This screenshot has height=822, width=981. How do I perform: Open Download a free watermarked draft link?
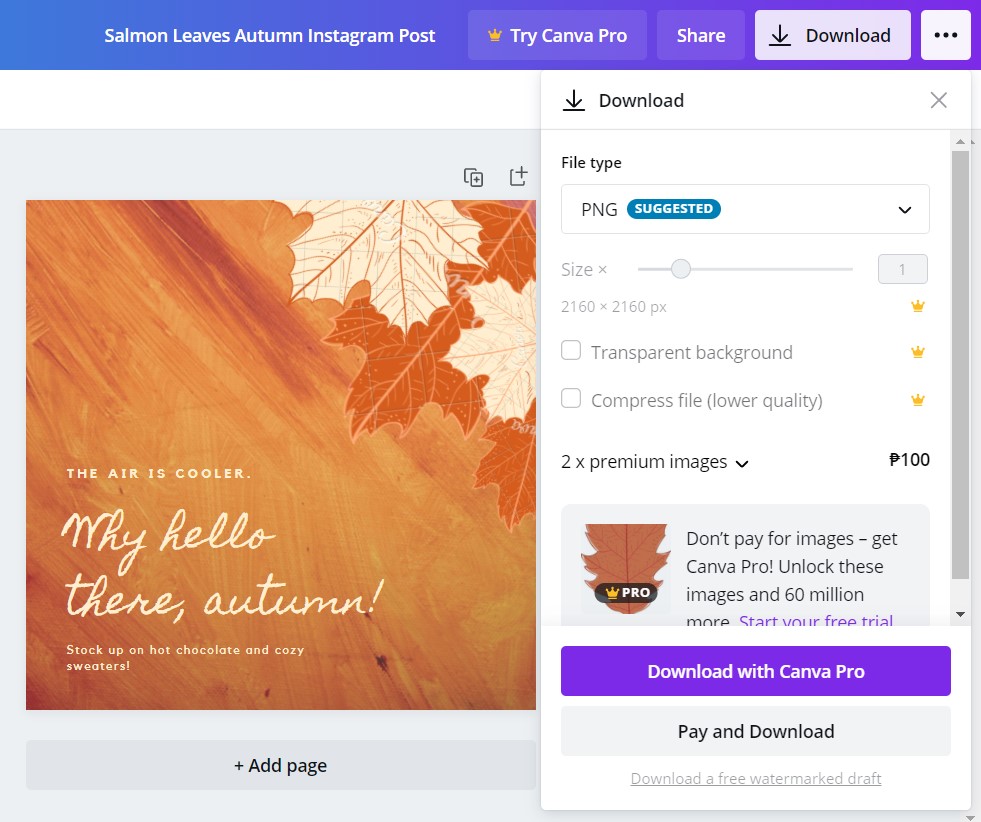click(755, 779)
